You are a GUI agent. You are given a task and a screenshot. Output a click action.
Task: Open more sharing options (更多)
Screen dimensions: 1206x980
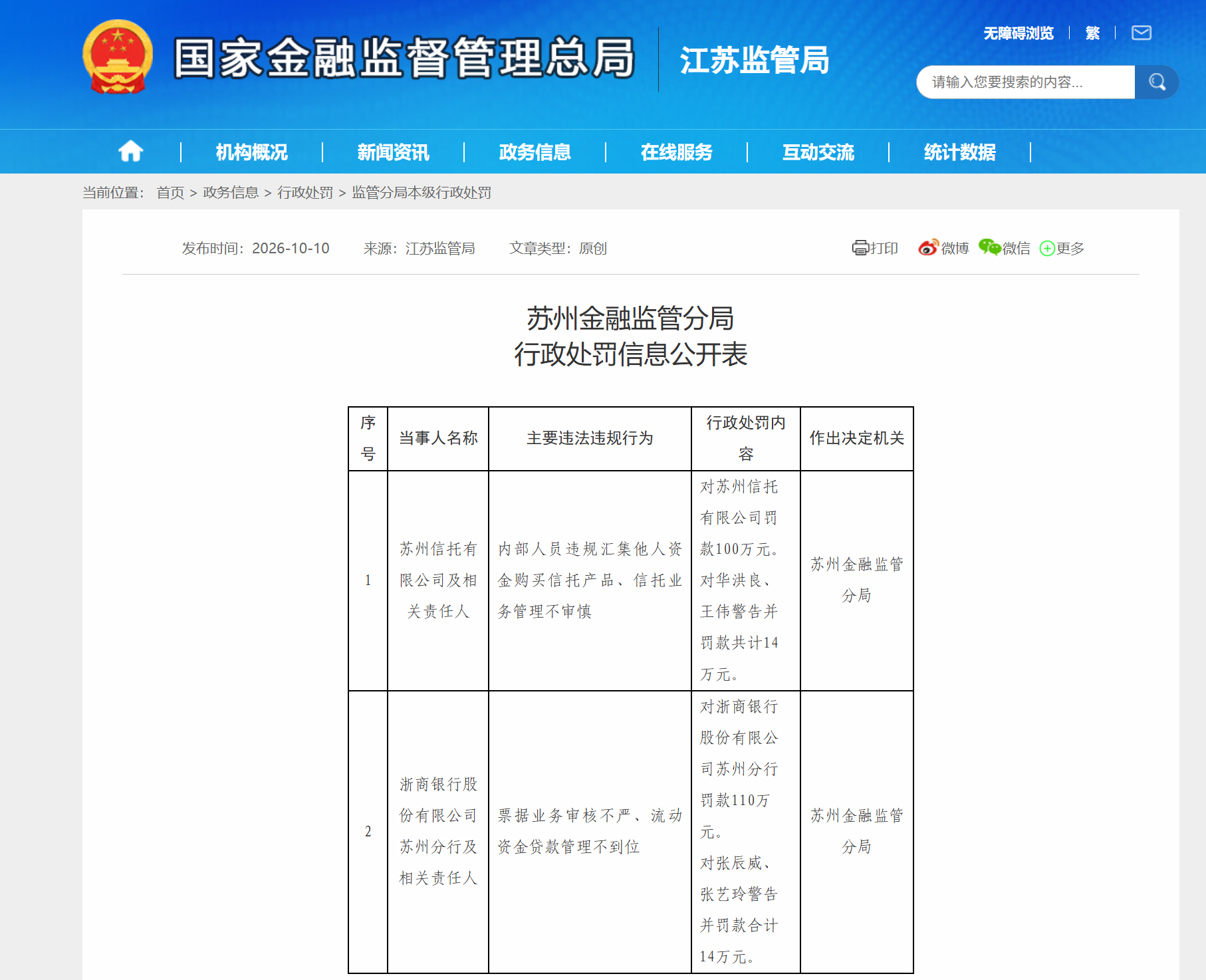1062,248
